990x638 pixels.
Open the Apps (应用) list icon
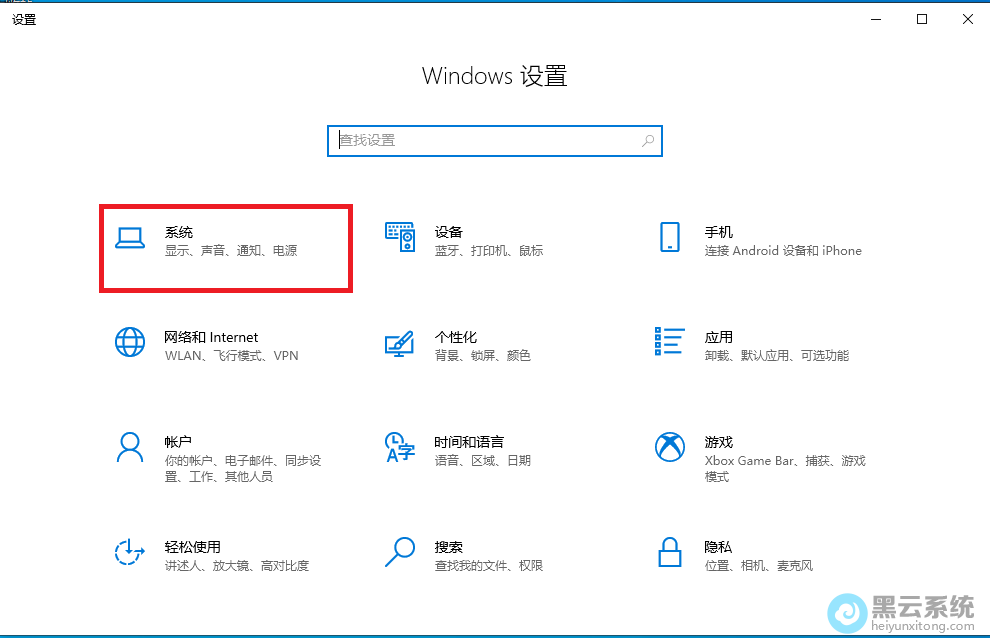(x=670, y=342)
